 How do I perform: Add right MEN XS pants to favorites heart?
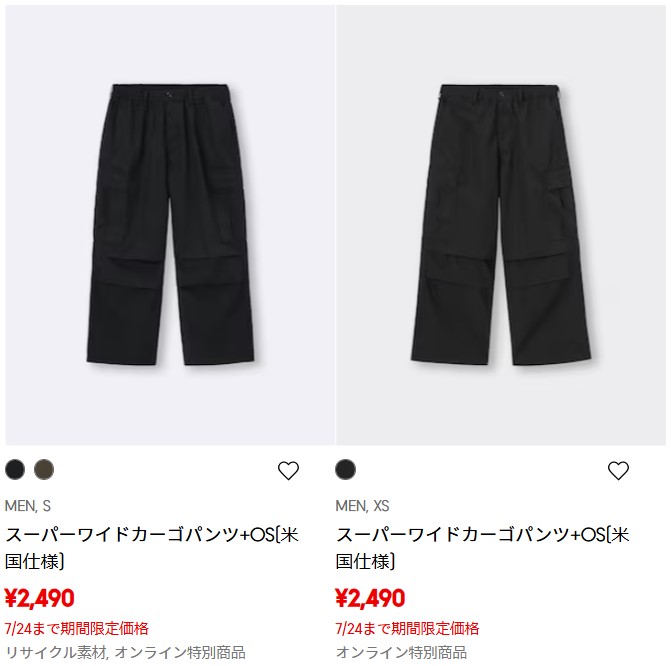[x=618, y=471]
